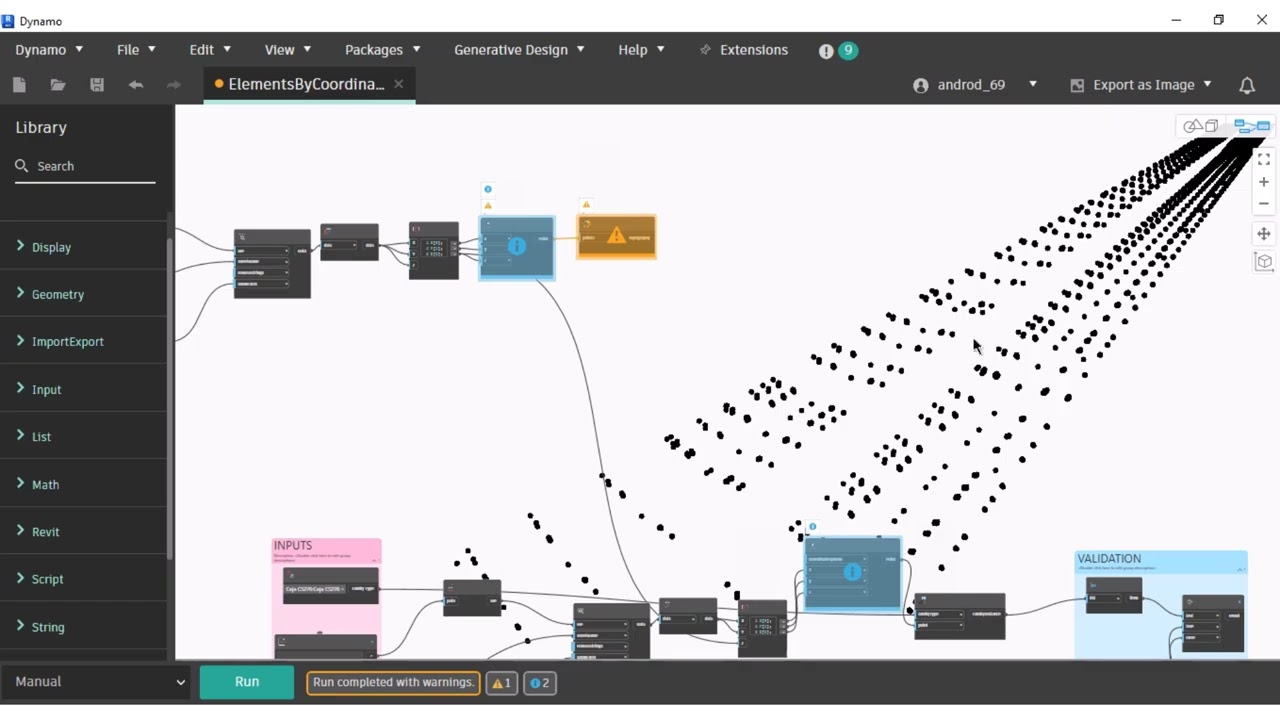1280x720 pixels.
Task: Click the orange warning node
Action: point(616,237)
